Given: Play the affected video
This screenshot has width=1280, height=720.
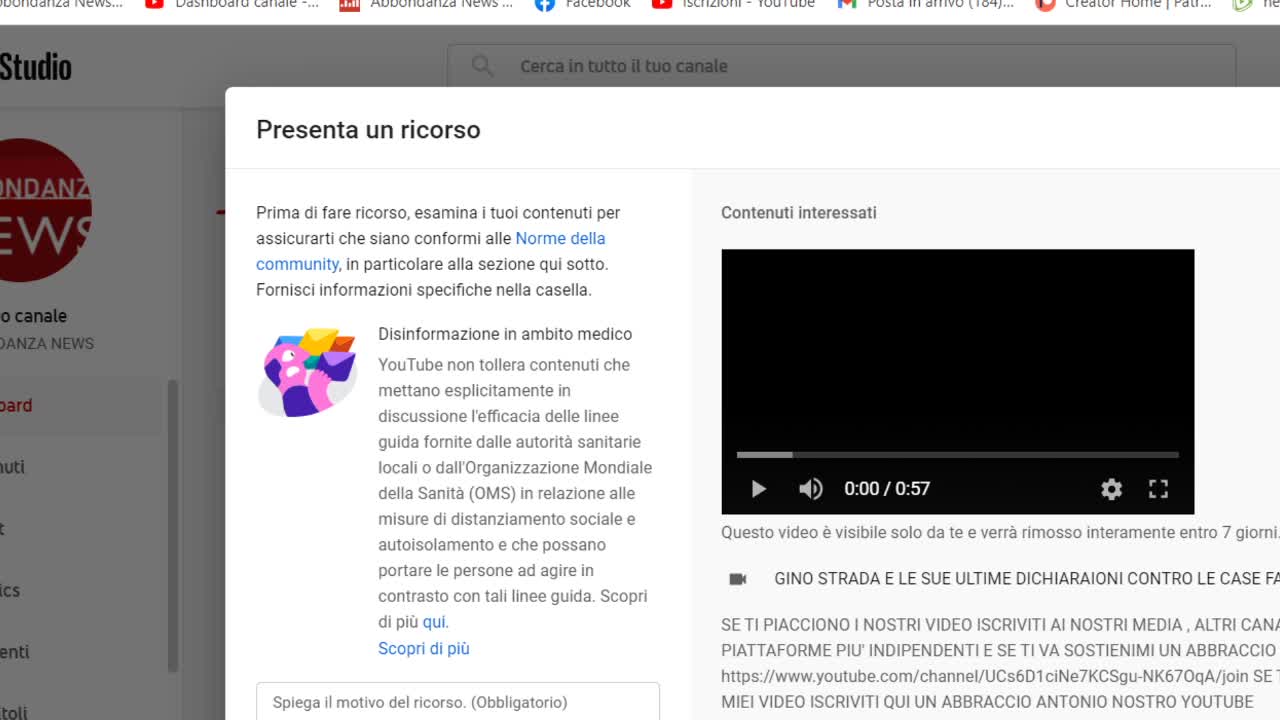Looking at the screenshot, I should 758,488.
